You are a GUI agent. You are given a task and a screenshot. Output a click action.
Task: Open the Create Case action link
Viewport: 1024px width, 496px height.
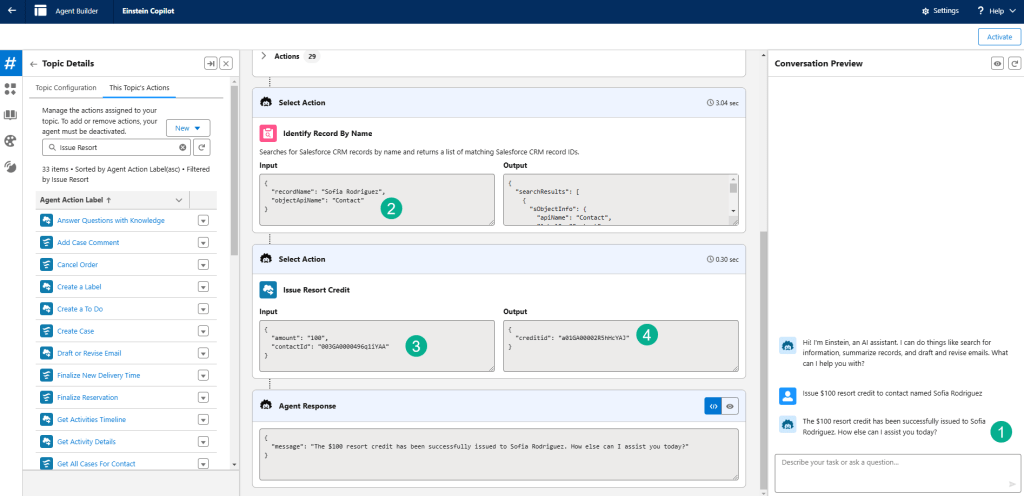(75, 331)
